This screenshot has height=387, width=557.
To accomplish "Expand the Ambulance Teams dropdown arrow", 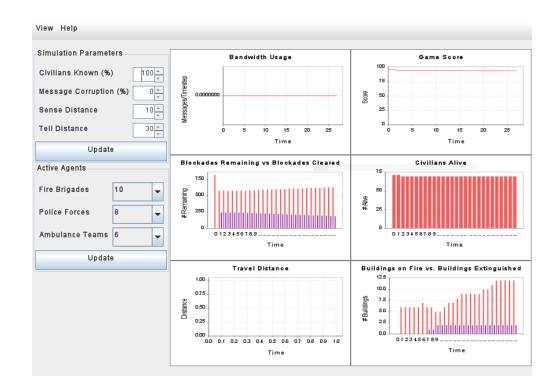I will pos(158,237).
